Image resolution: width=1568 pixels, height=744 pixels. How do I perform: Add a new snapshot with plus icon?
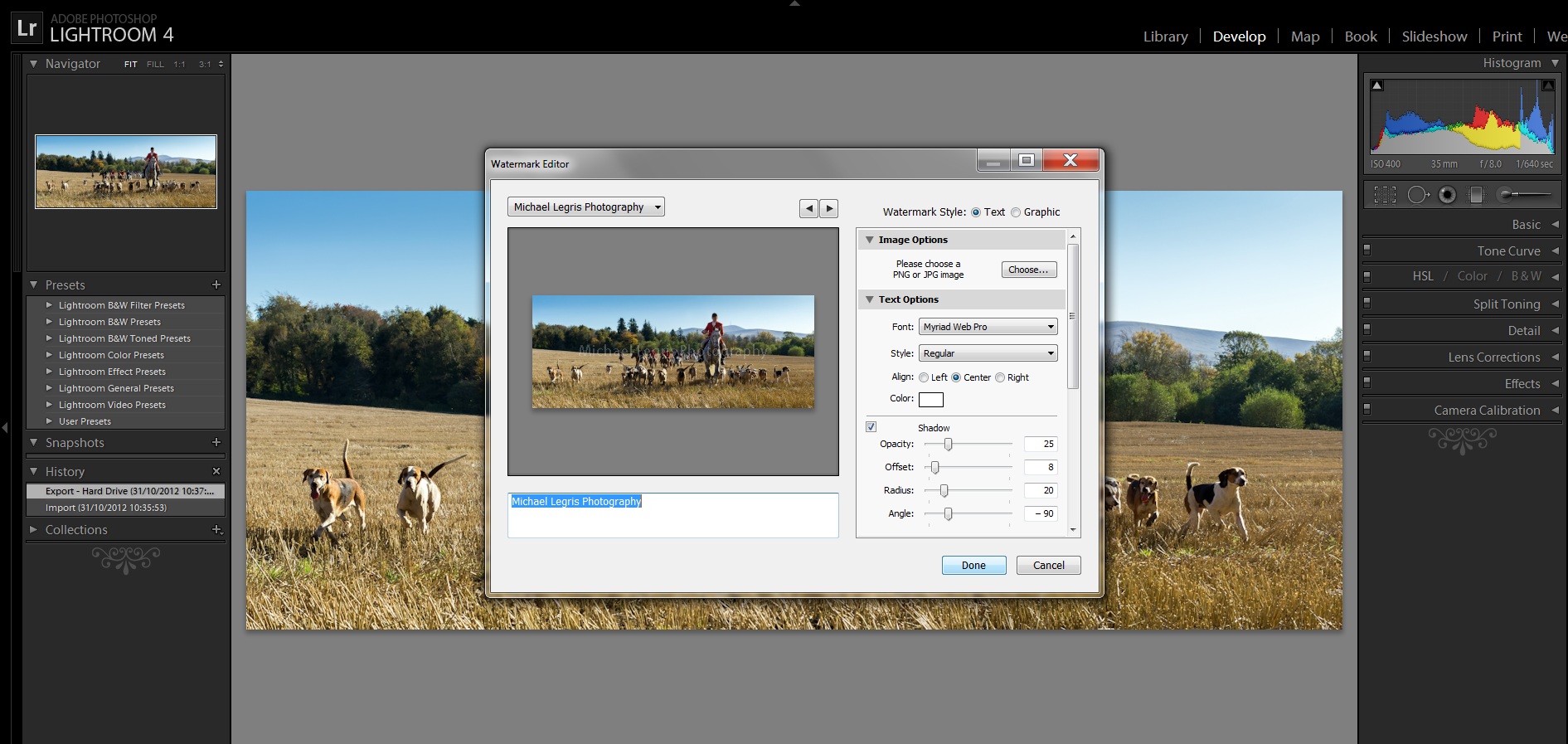[216, 443]
